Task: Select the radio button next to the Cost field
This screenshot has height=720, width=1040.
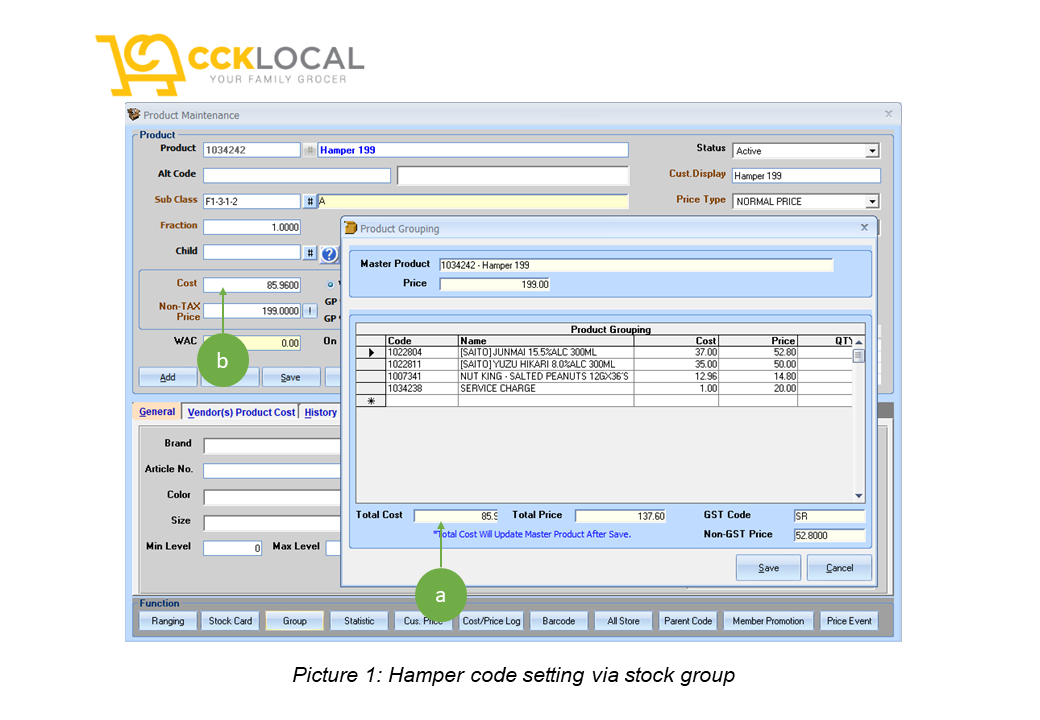Action: (x=332, y=284)
